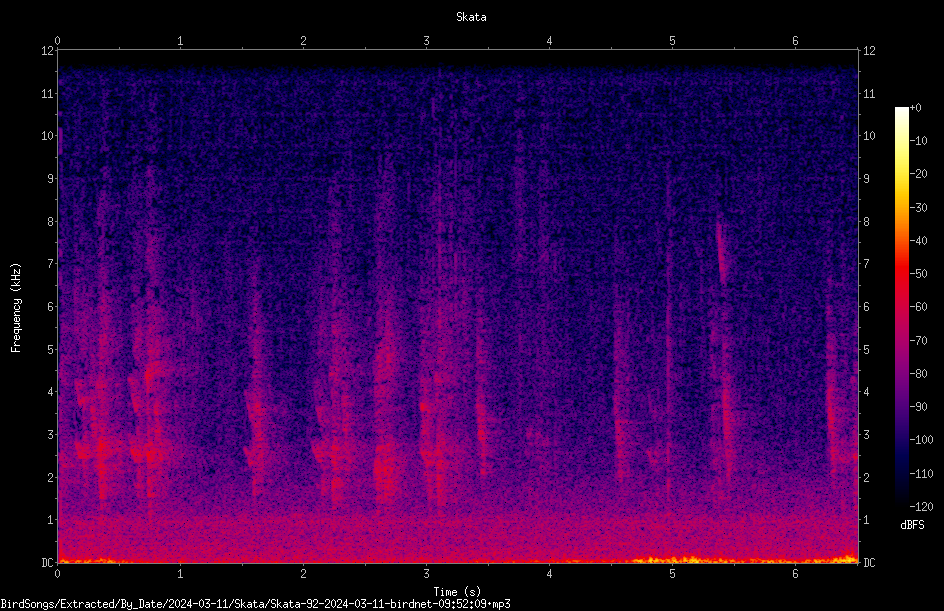Screen dimensions: 944x611
Task: Click the Skata title above the spectrogram
Action: coord(471,17)
